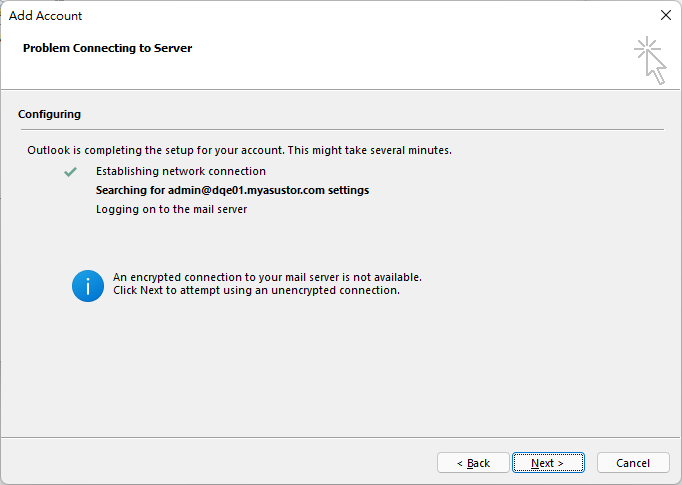Image resolution: width=682 pixels, height=485 pixels.
Task: Close the Add Account dialog
Action: 665,15
